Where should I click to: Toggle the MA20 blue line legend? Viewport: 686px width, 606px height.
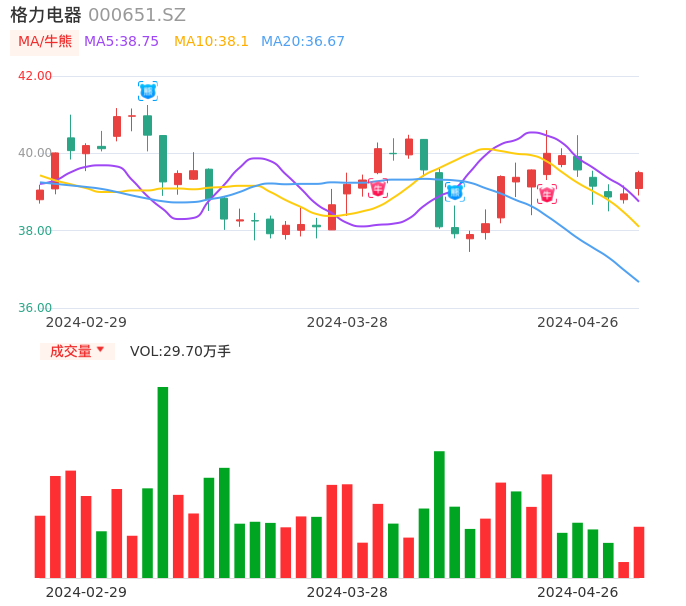pos(302,42)
